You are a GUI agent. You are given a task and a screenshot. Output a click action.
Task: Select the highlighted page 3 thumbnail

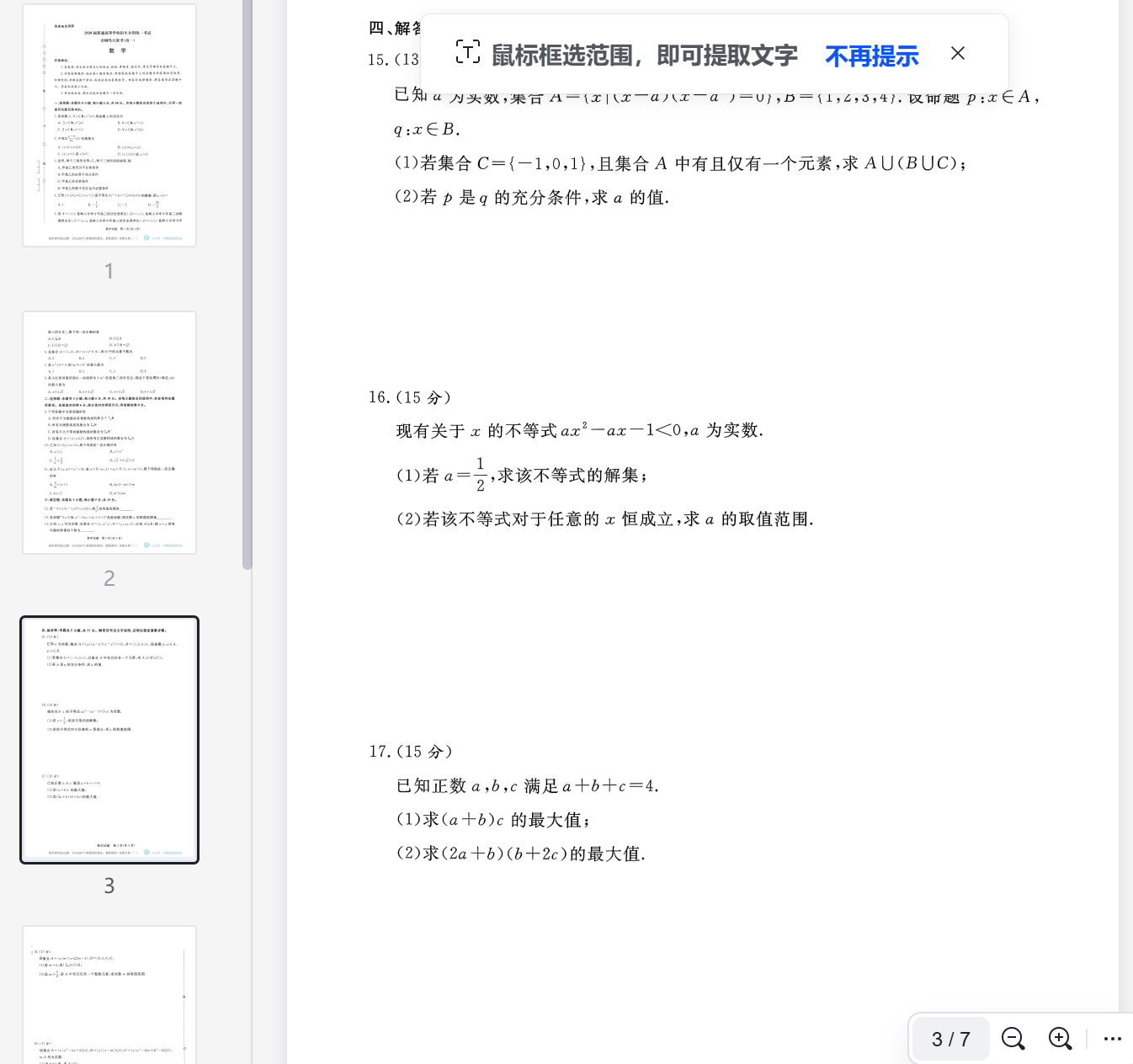pyautogui.click(x=109, y=740)
